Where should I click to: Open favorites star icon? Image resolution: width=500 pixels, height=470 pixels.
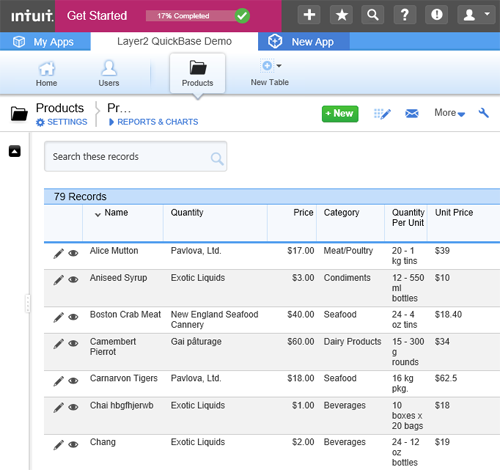click(341, 15)
